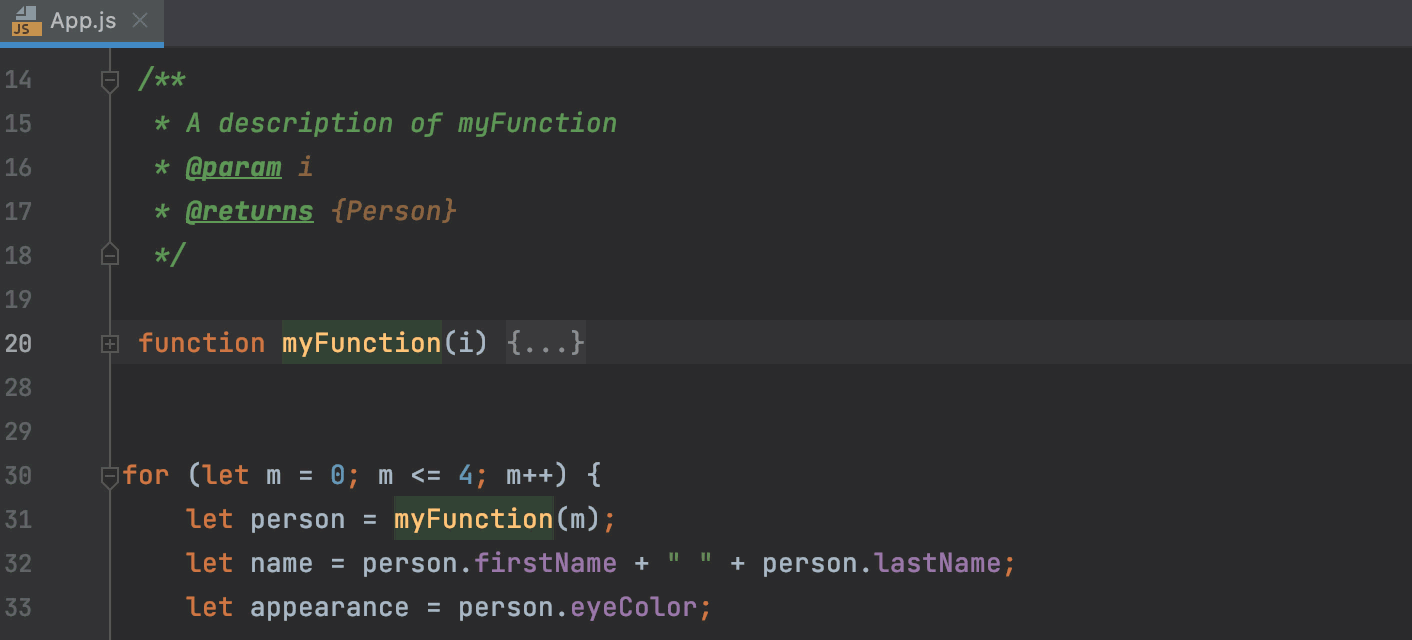Click the folded {...} code placeholder
1412x640 pixels.
point(545,343)
